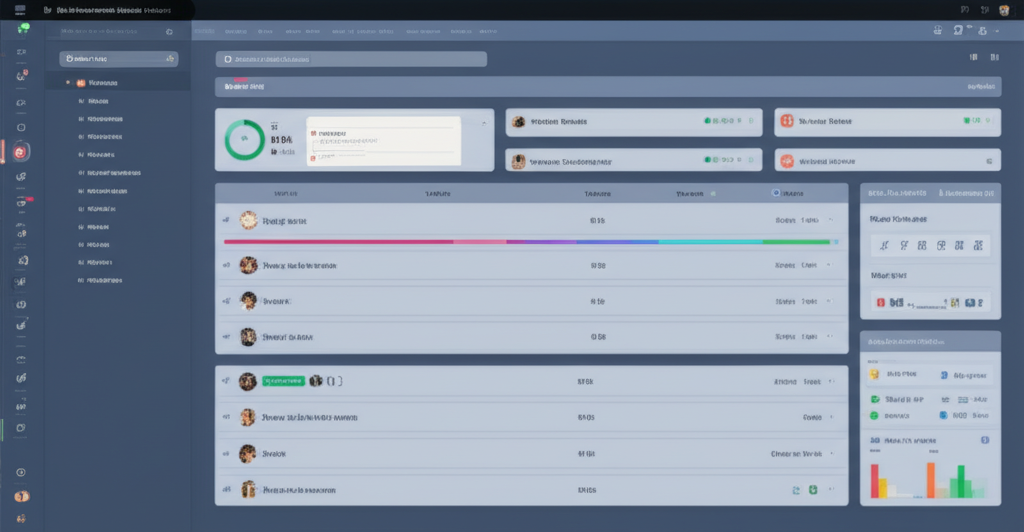Click the green label tag in the table
Screen dimensions: 1024x532
[283, 381]
